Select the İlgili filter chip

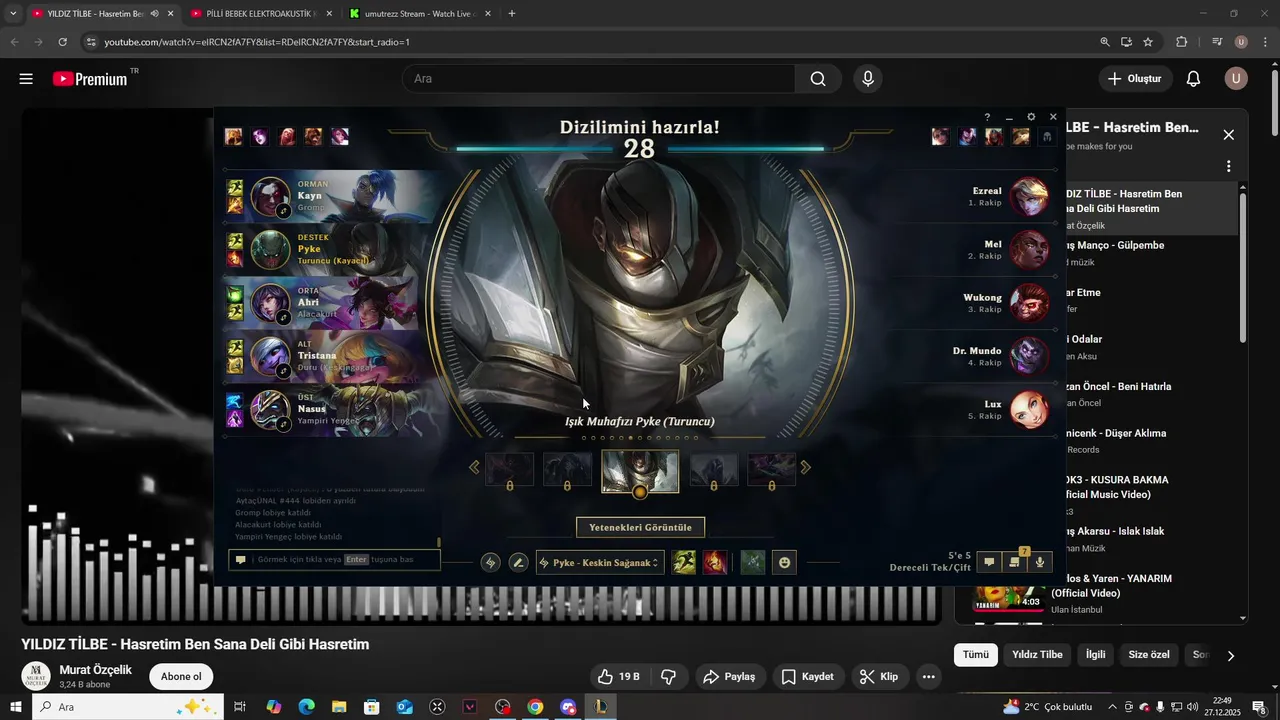click(1096, 655)
